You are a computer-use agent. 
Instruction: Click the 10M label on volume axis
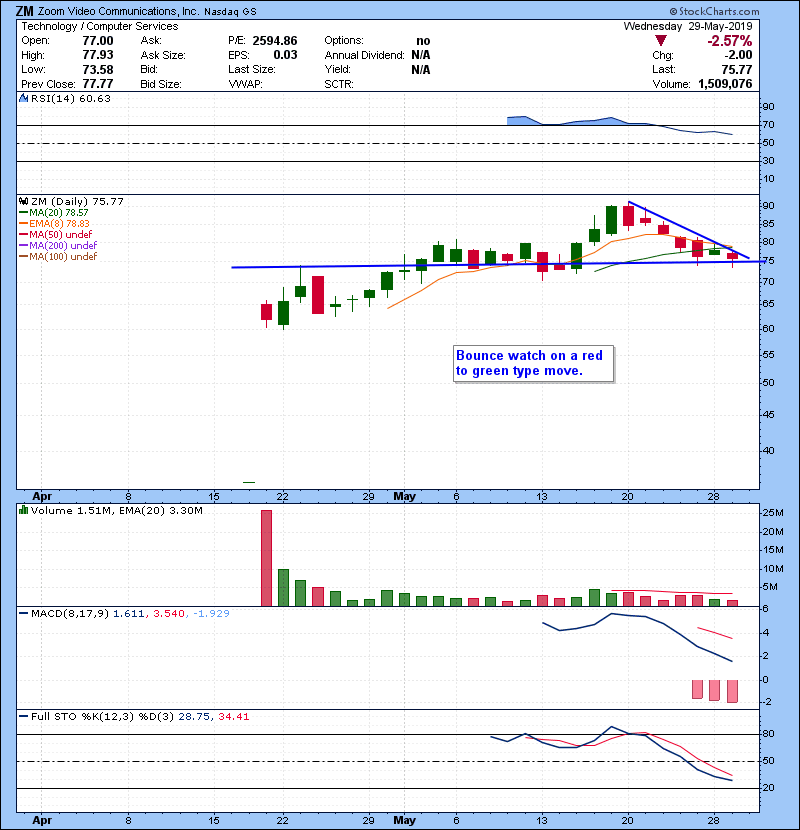click(772, 569)
